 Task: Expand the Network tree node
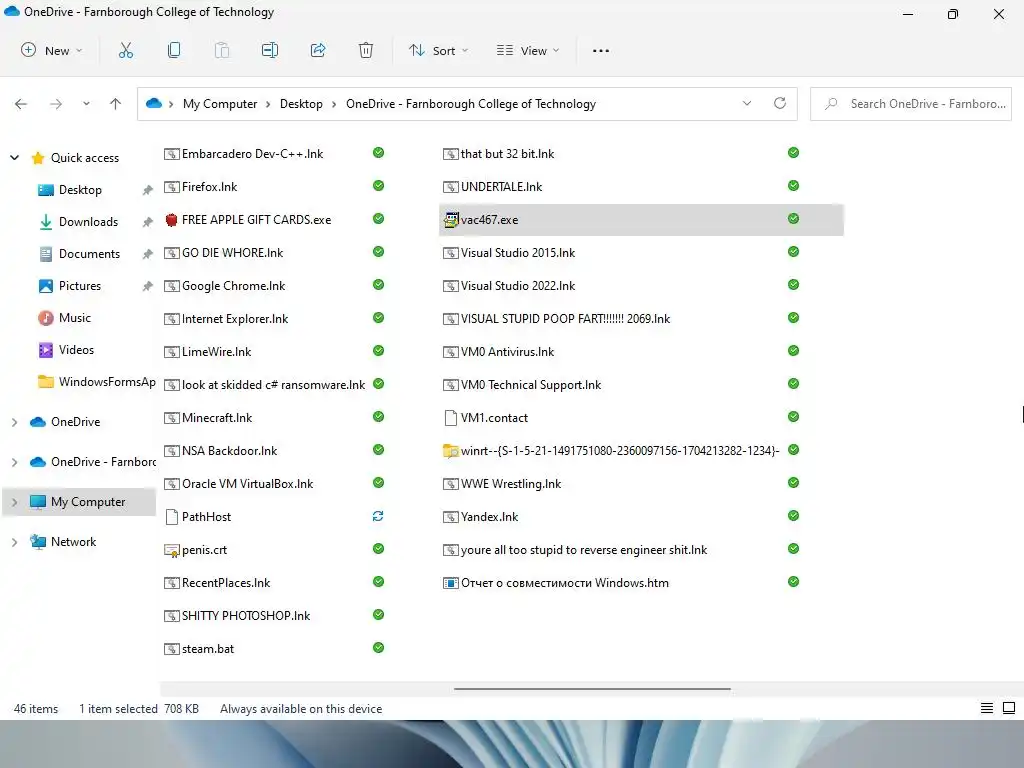click(x=14, y=541)
